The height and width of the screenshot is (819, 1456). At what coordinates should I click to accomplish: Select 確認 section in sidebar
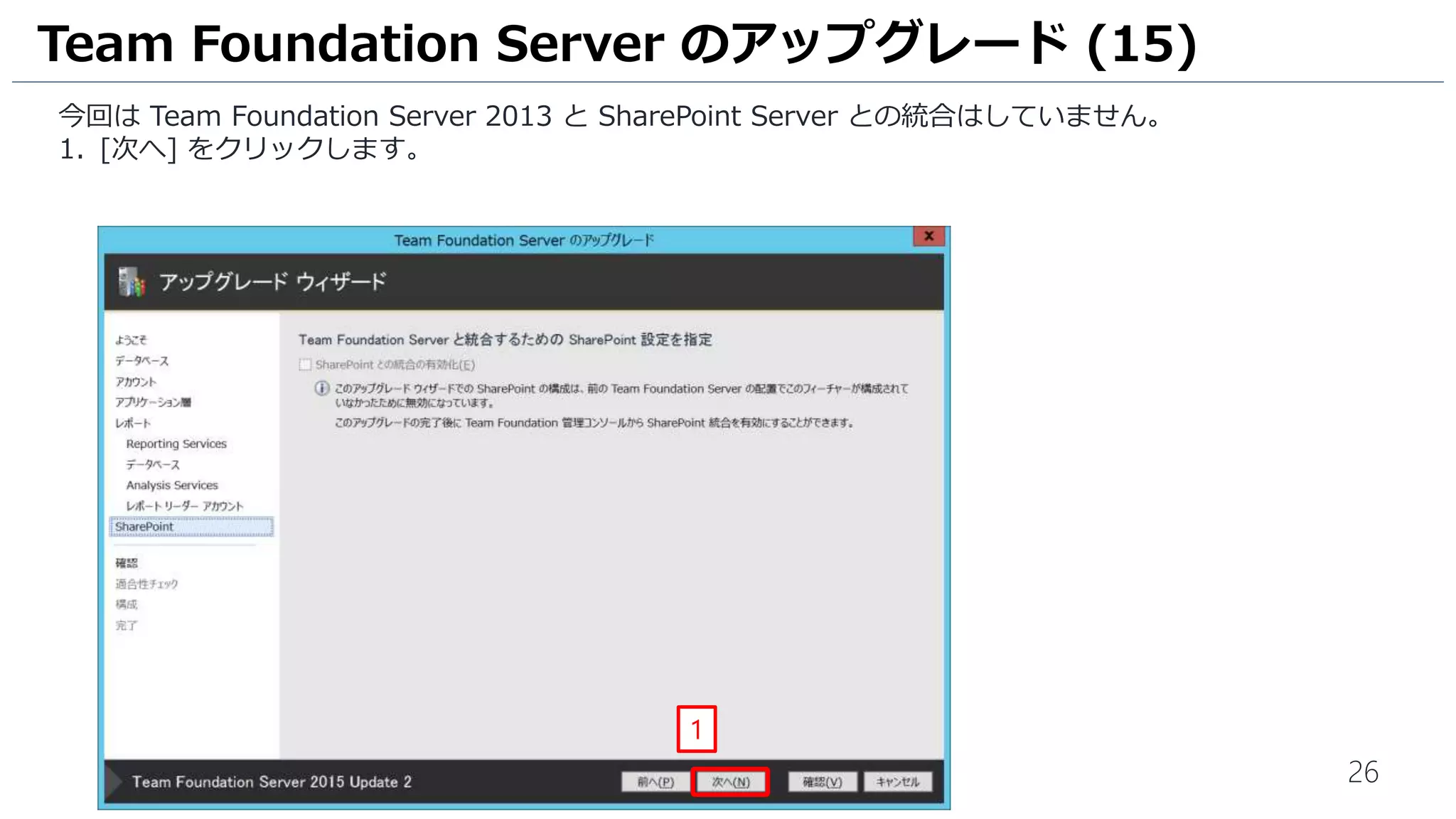point(127,563)
